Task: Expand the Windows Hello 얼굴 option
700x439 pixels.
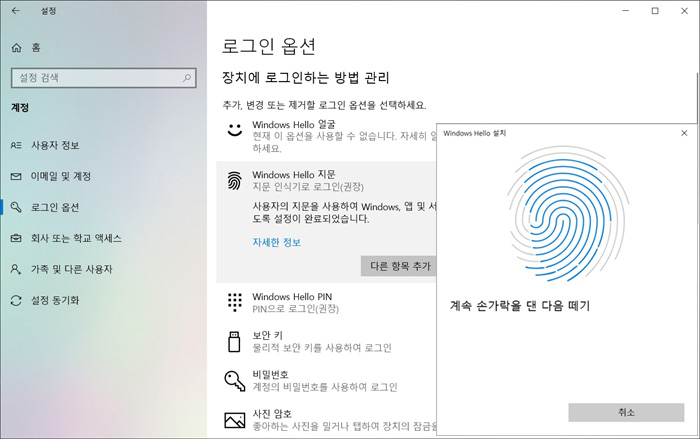Action: (326, 136)
